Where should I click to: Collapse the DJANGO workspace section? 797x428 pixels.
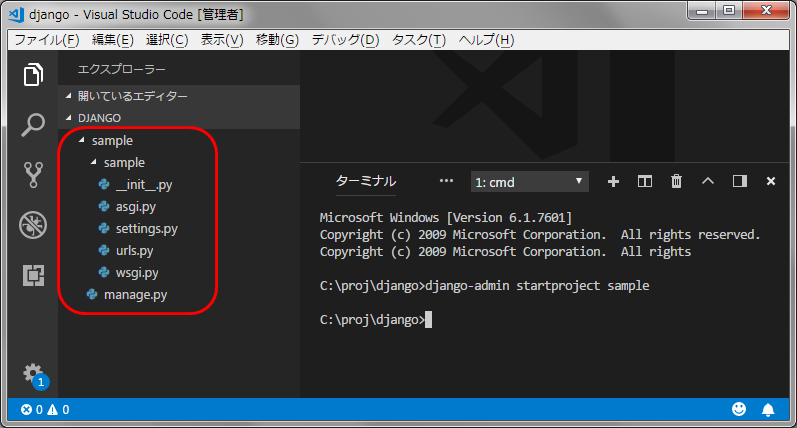tap(179, 118)
